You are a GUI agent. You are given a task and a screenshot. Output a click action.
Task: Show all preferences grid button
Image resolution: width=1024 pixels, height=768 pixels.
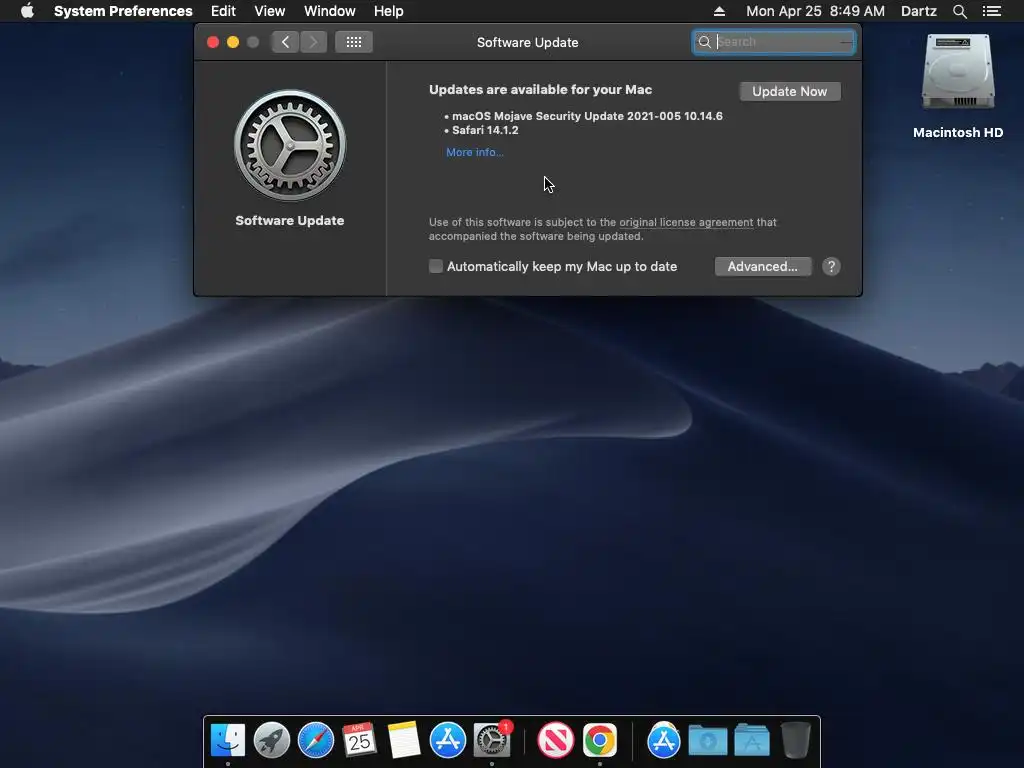click(353, 42)
